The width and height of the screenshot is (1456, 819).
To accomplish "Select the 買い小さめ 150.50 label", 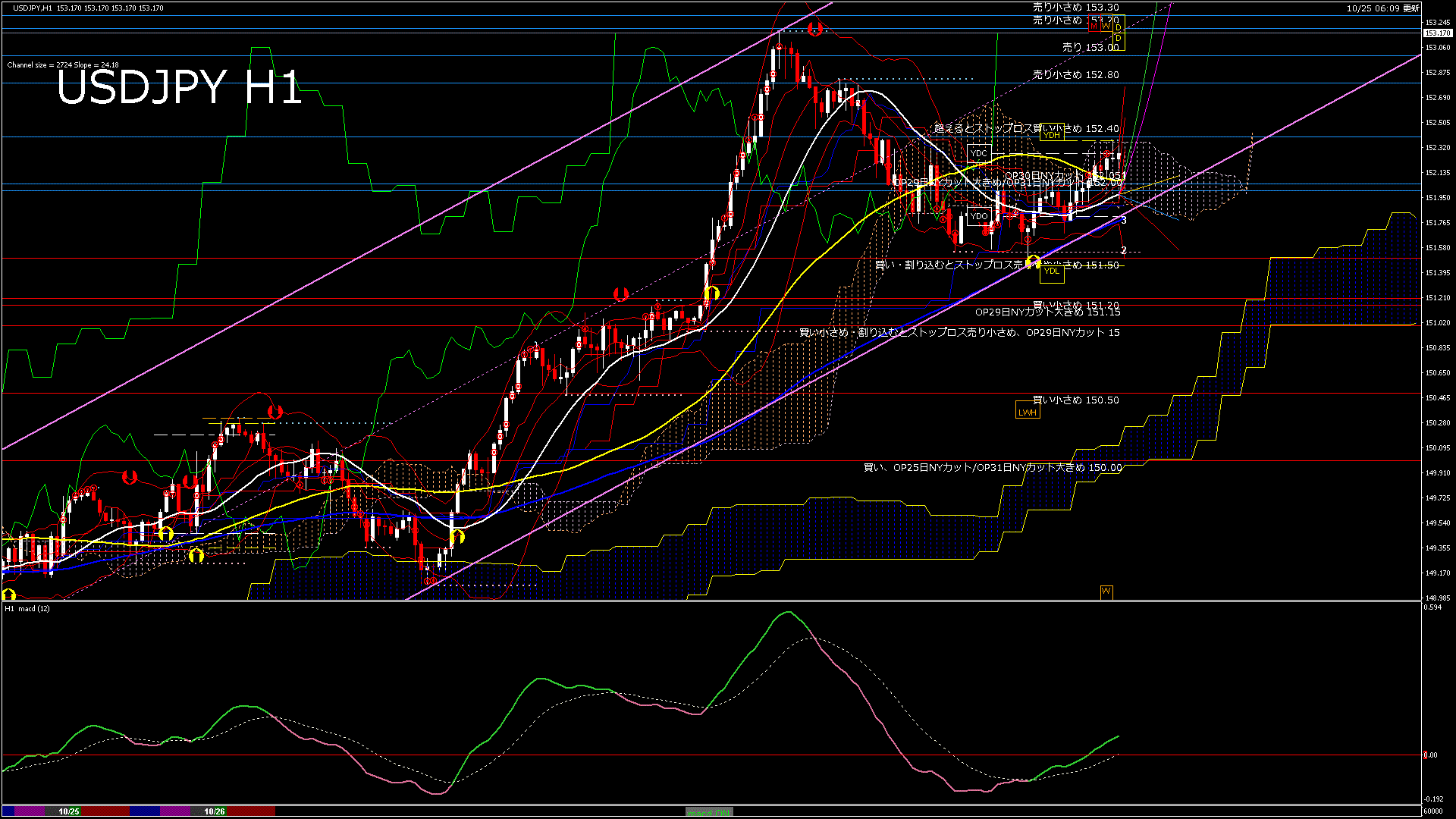I will pyautogui.click(x=1075, y=400).
